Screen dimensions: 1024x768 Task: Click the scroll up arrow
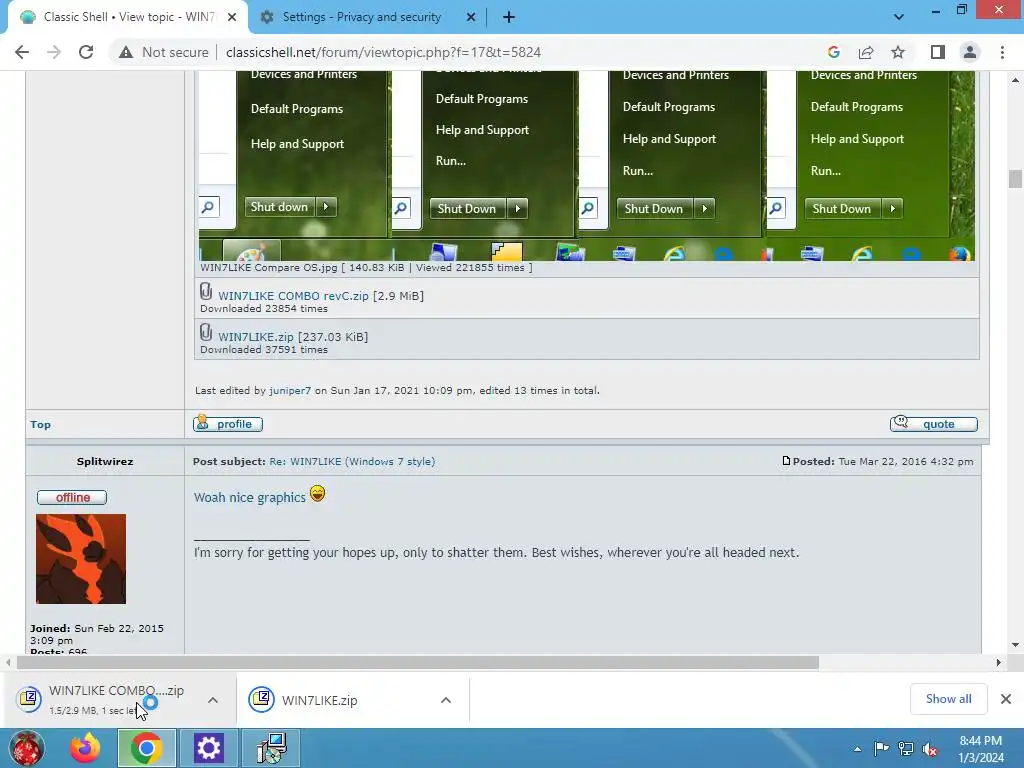pos(1015,80)
